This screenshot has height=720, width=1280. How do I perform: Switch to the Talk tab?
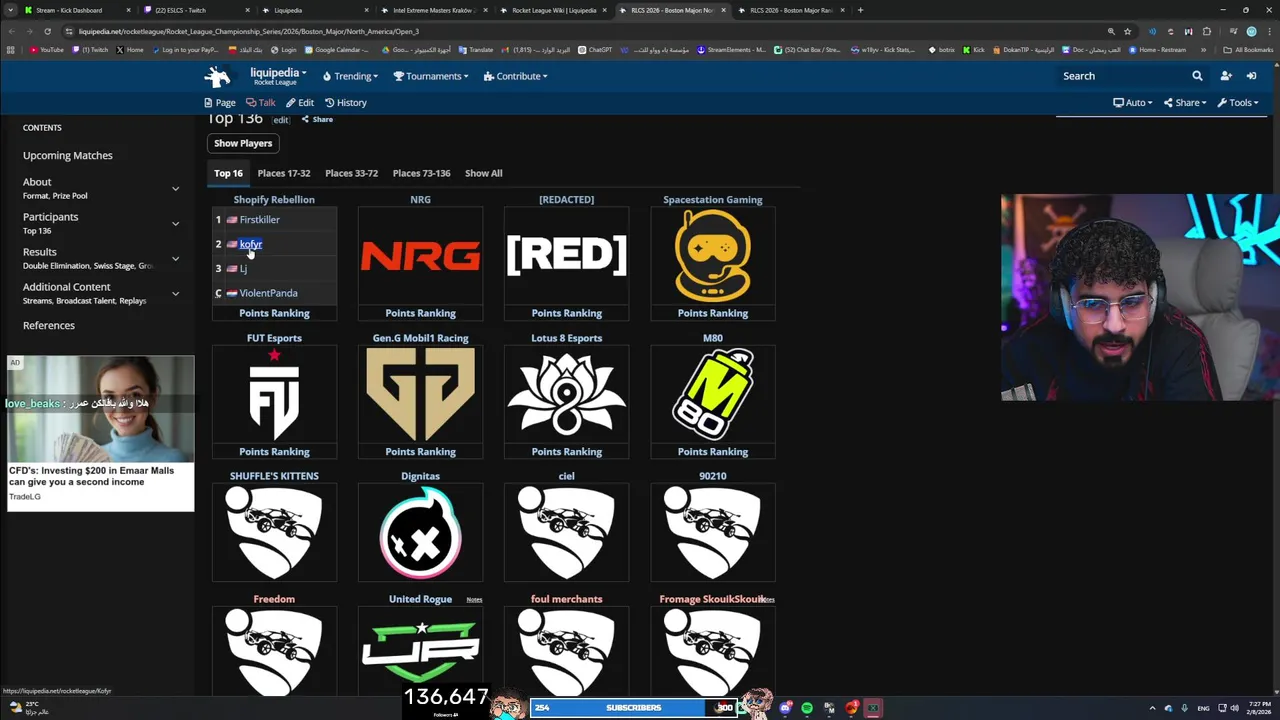[261, 103]
